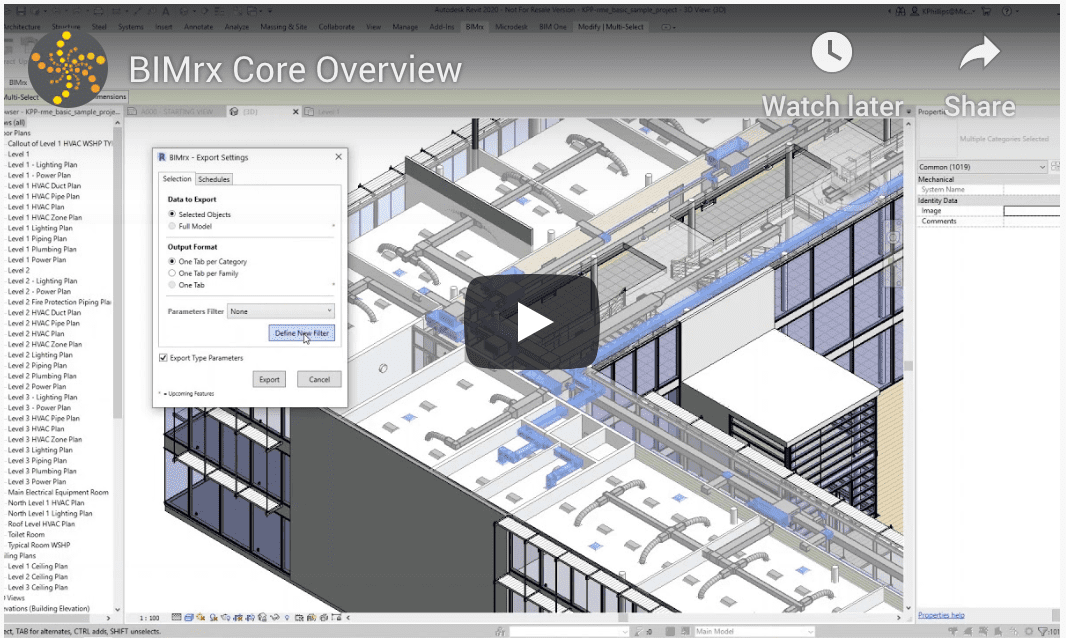Click the drag elements on selection icon
1066x638 pixels.
click(x=1014, y=631)
